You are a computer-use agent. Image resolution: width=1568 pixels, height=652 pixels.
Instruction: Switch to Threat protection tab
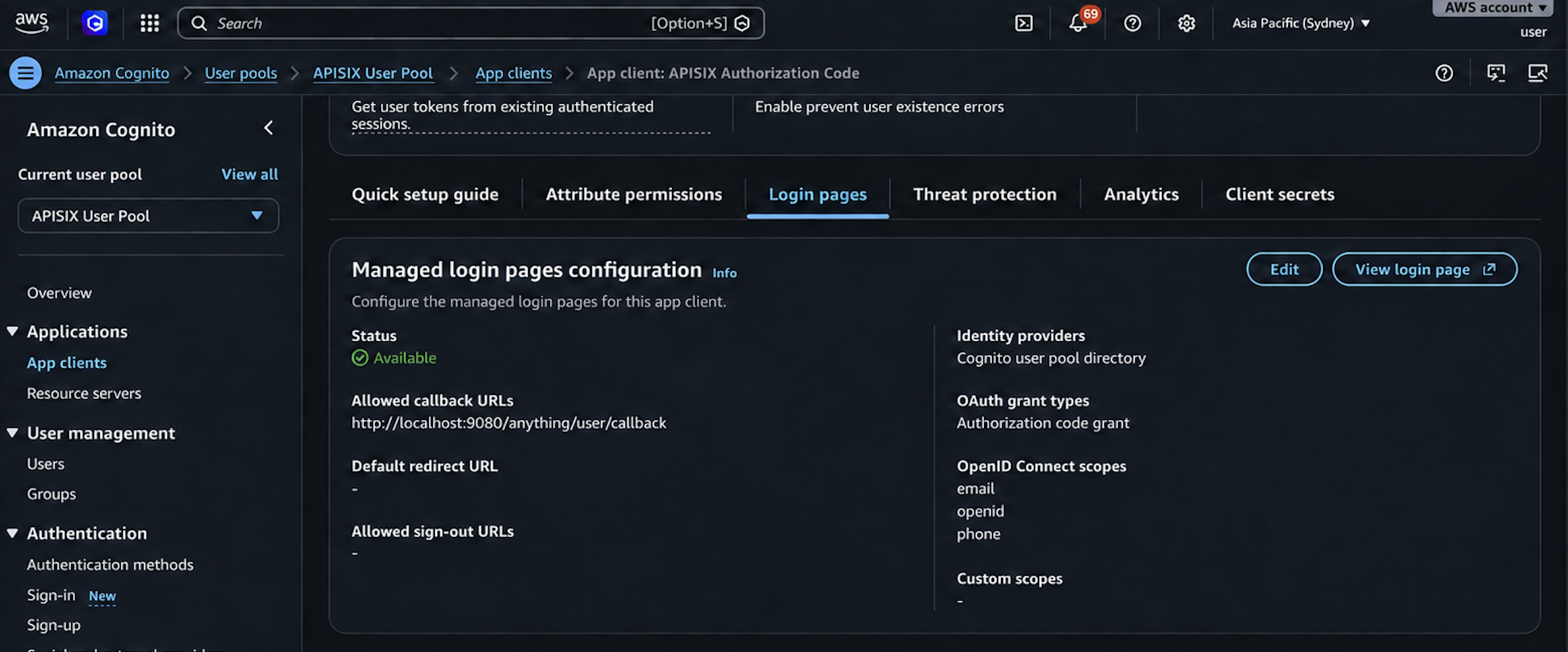point(985,195)
